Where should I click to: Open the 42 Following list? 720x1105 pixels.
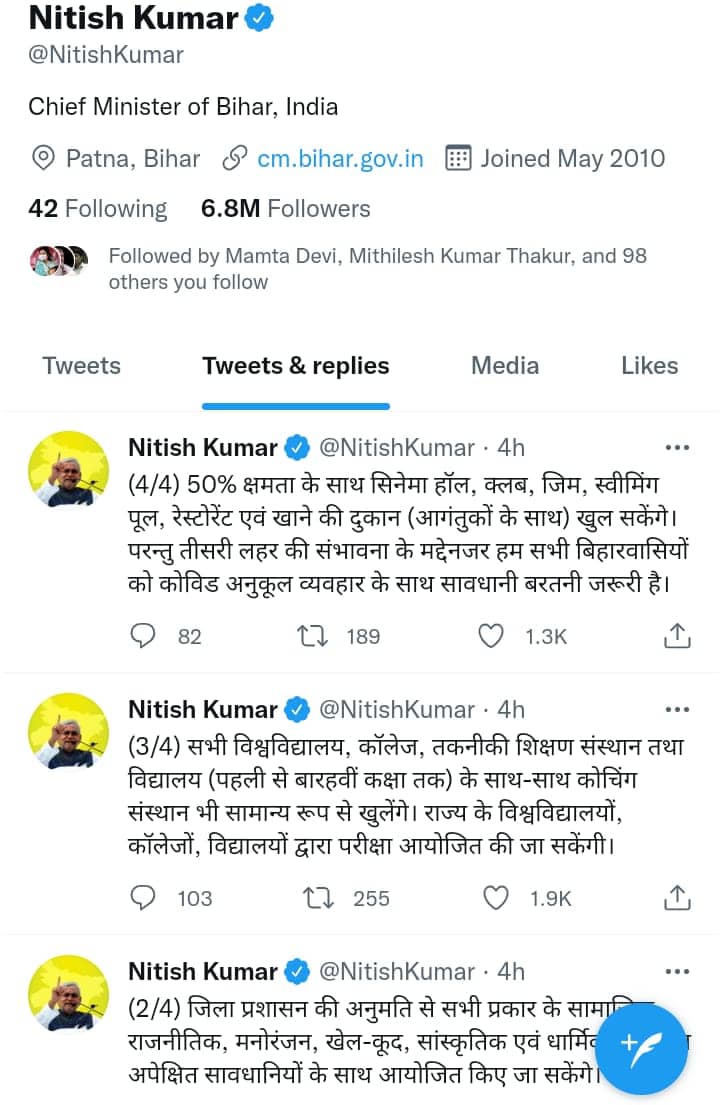point(97,208)
